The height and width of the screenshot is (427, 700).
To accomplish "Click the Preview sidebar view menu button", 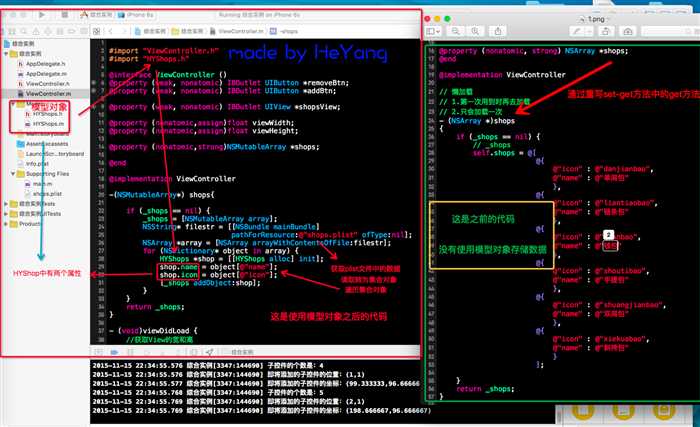I will click(x=433, y=31).
